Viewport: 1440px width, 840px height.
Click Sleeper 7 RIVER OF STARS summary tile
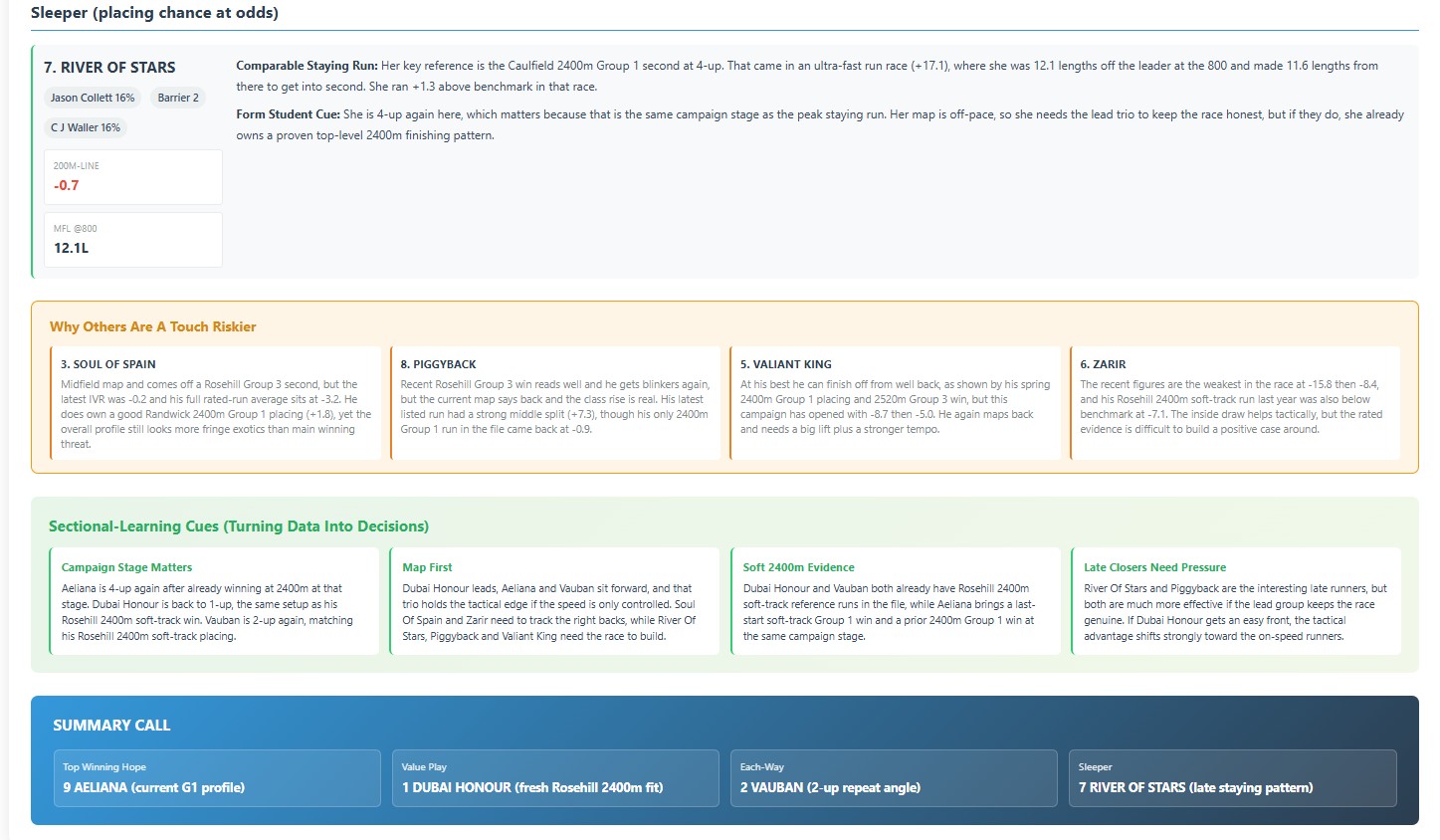tap(1233, 778)
